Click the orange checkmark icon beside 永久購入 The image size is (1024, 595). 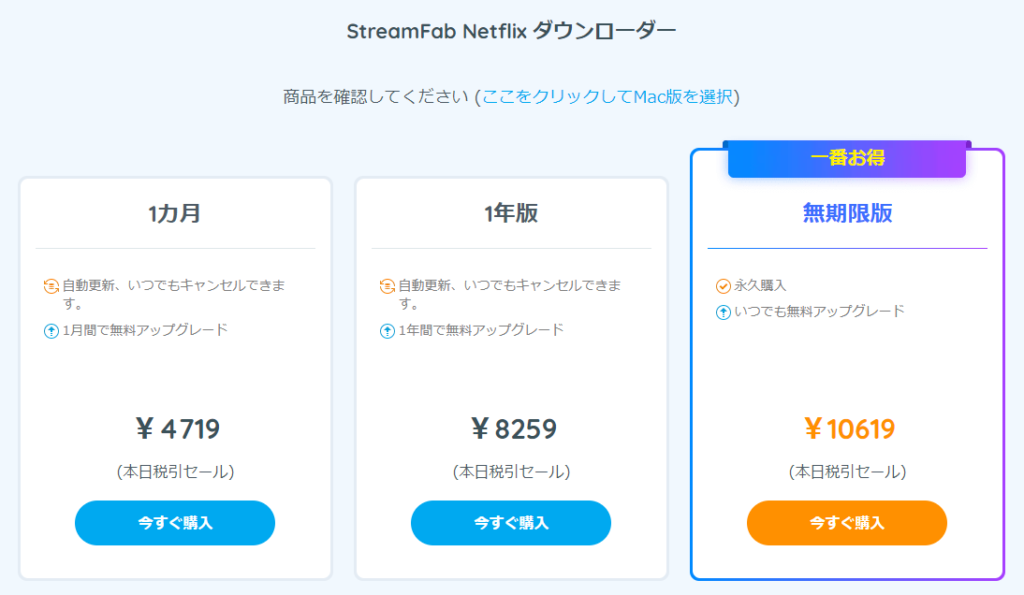(723, 286)
